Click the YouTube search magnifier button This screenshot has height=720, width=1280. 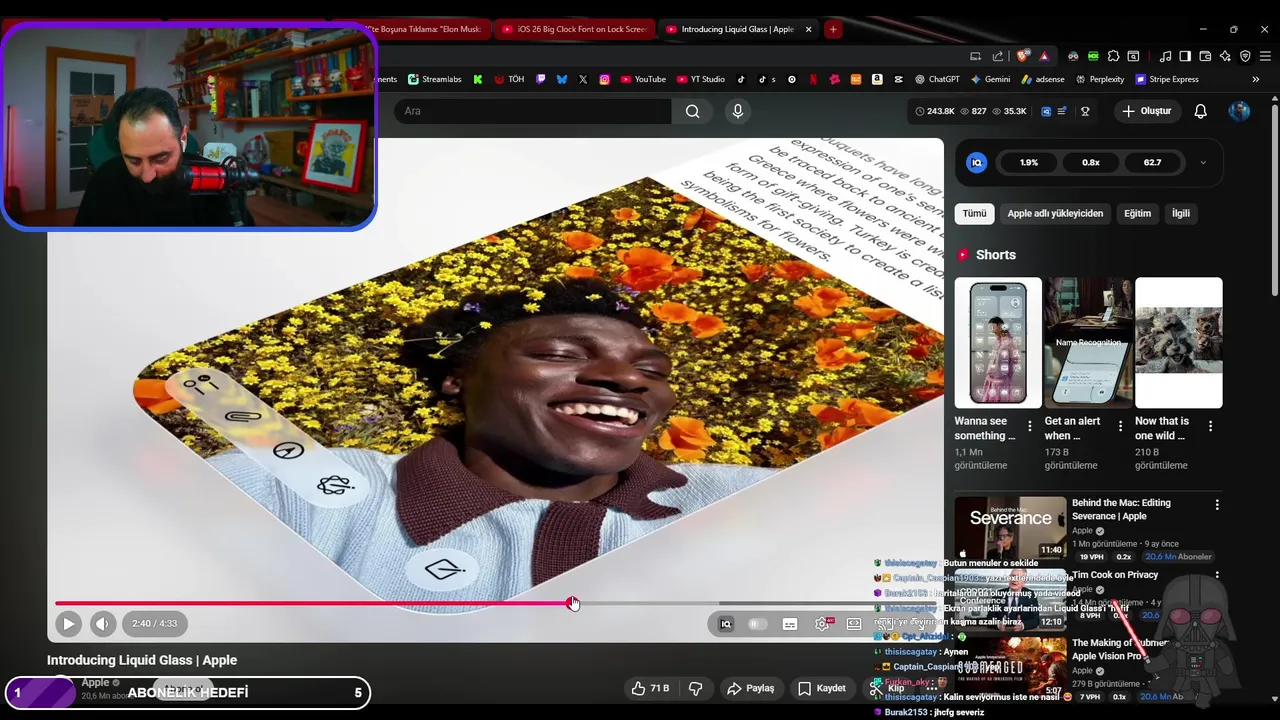[x=692, y=111]
